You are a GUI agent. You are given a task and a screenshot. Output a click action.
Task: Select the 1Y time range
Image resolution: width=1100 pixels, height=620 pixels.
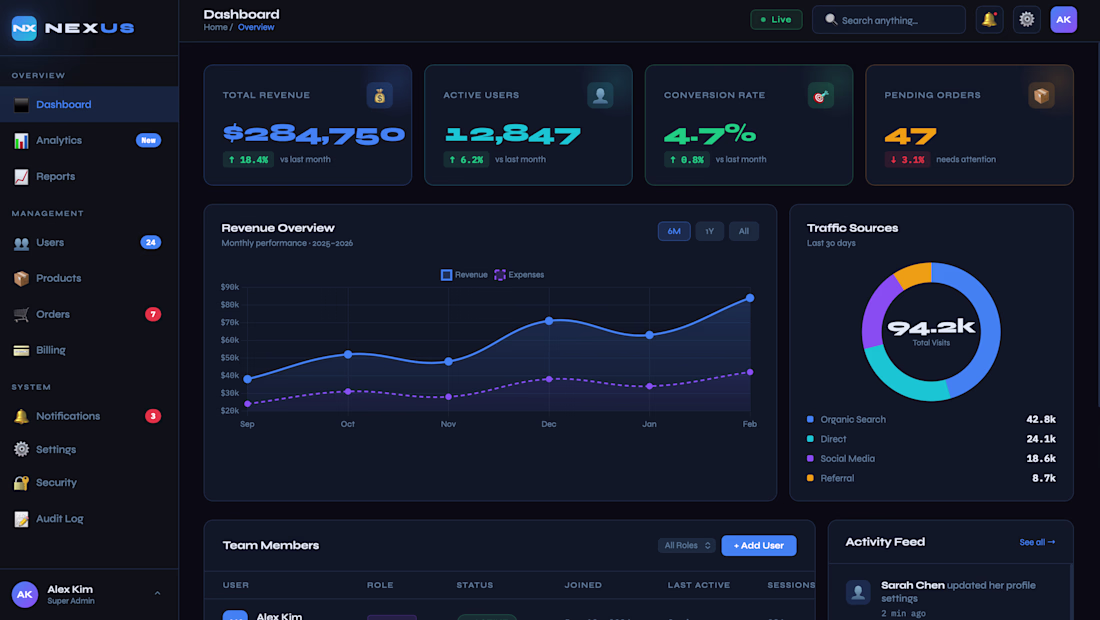709,231
